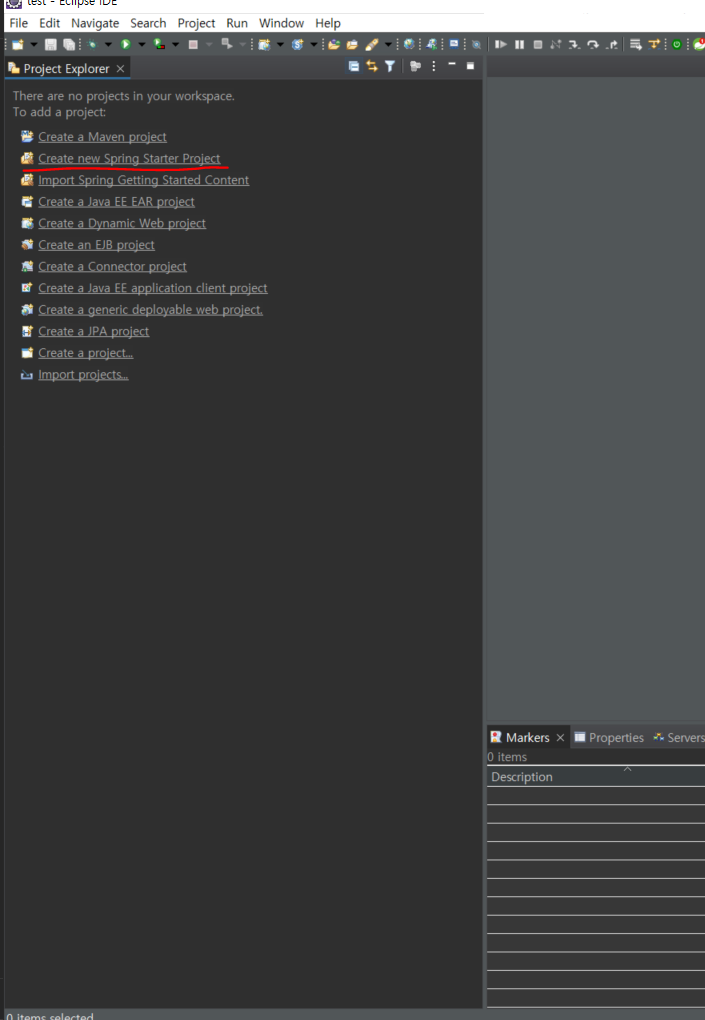705x1020 pixels.
Task: Click the Terminate square debug icon
Action: [537, 44]
